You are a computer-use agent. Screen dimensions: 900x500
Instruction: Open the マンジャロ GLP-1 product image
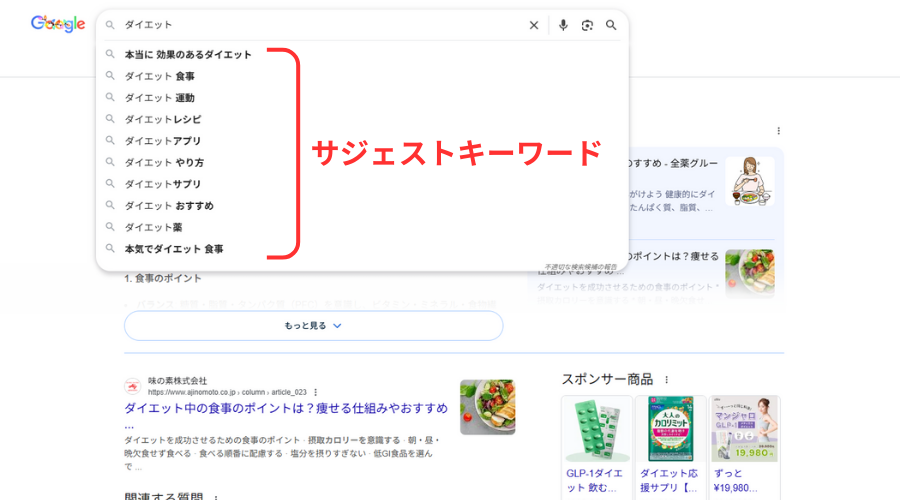tap(744, 429)
